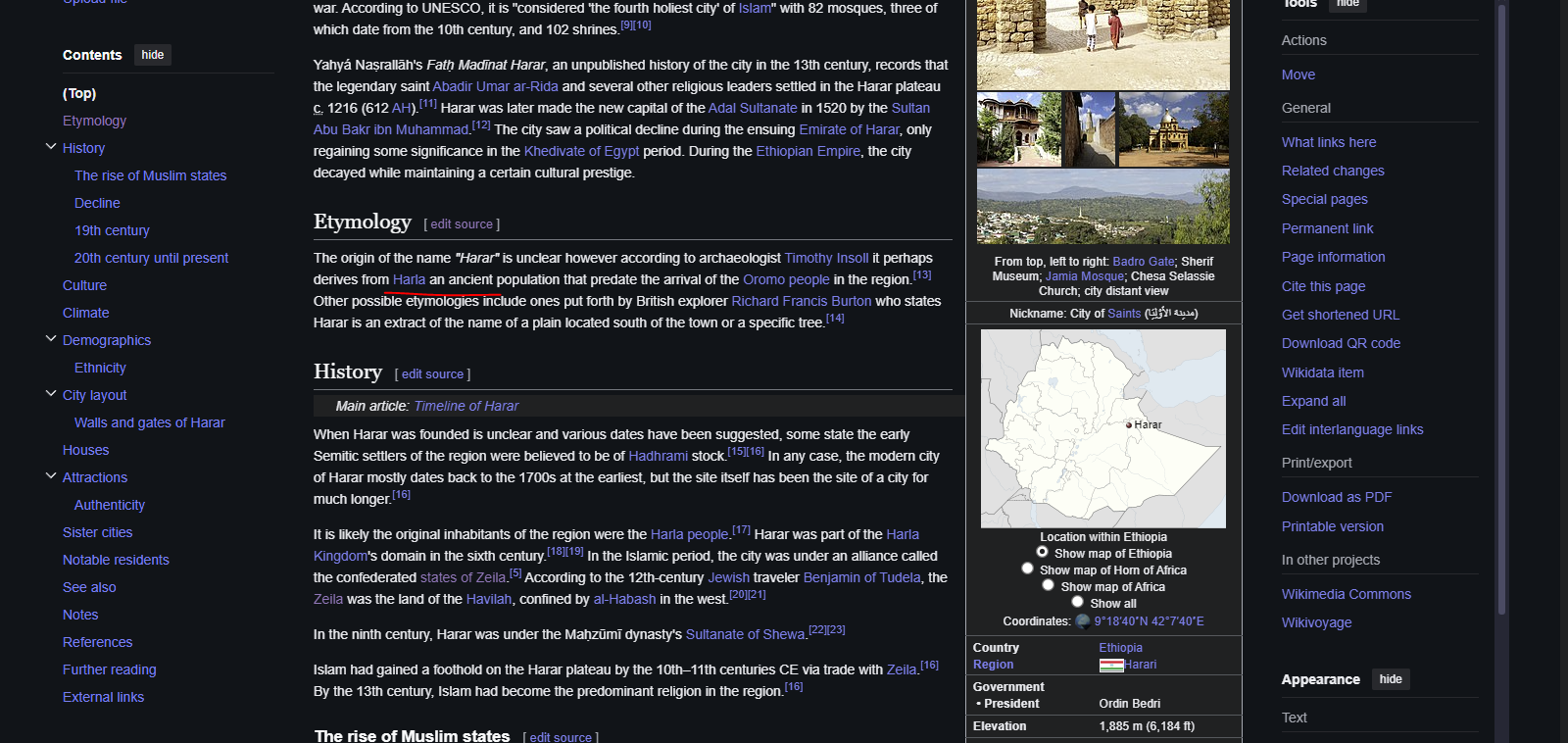This screenshot has width=1568, height=743.
Task: Toggle the Attractions chevron in Contents
Action: (x=51, y=476)
